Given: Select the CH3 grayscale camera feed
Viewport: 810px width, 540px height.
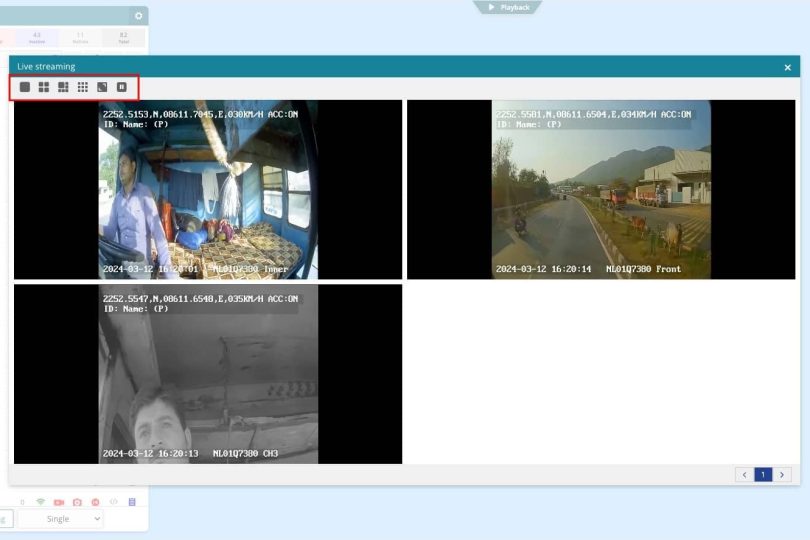Looking at the screenshot, I should [x=208, y=373].
